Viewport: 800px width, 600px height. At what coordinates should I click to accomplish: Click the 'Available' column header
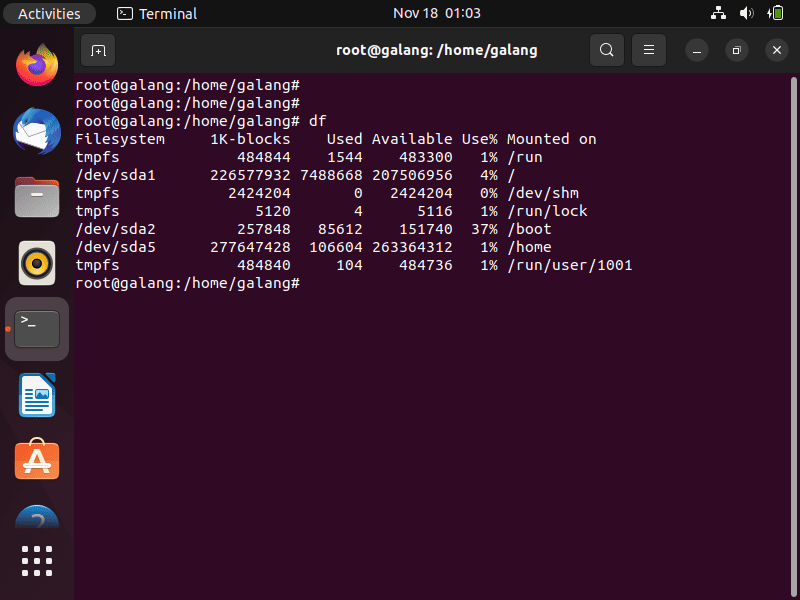pyautogui.click(x=412, y=139)
